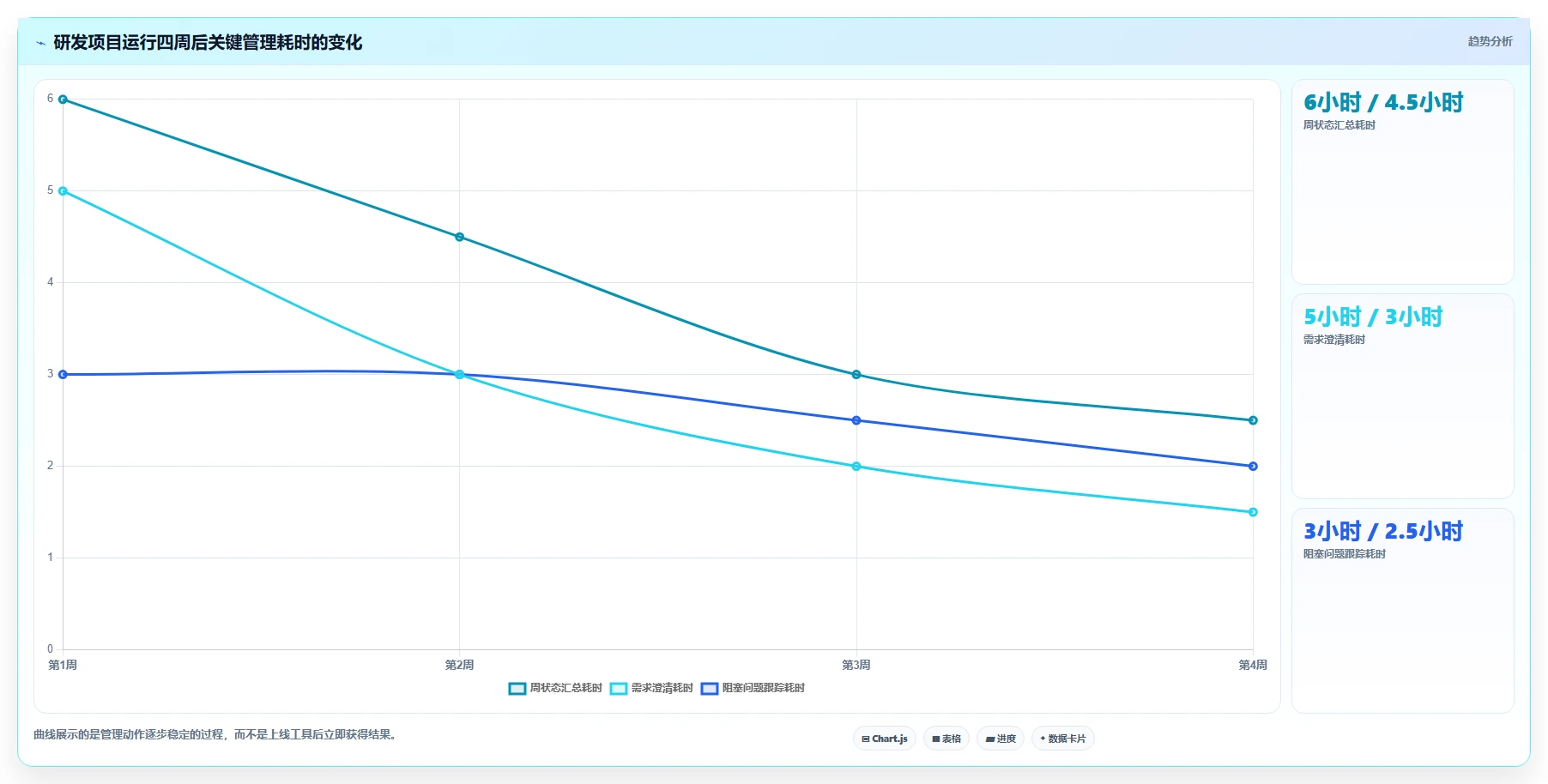1548x784 pixels.
Task: Click the 进度 chip
Action: coord(1001,739)
